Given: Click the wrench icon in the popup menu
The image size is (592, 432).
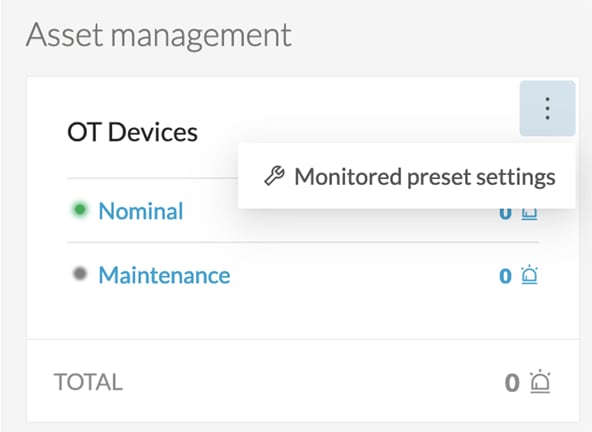Looking at the screenshot, I should 274,176.
